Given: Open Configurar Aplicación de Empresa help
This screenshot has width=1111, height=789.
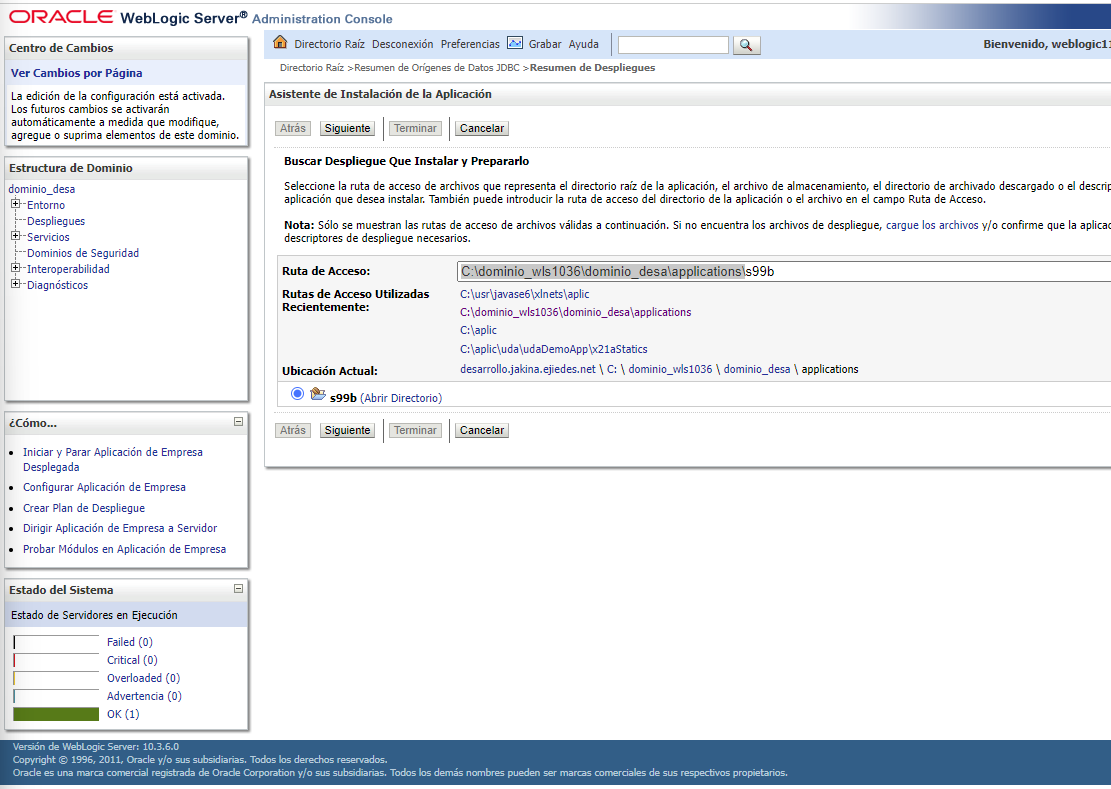Looking at the screenshot, I should tap(104, 487).
